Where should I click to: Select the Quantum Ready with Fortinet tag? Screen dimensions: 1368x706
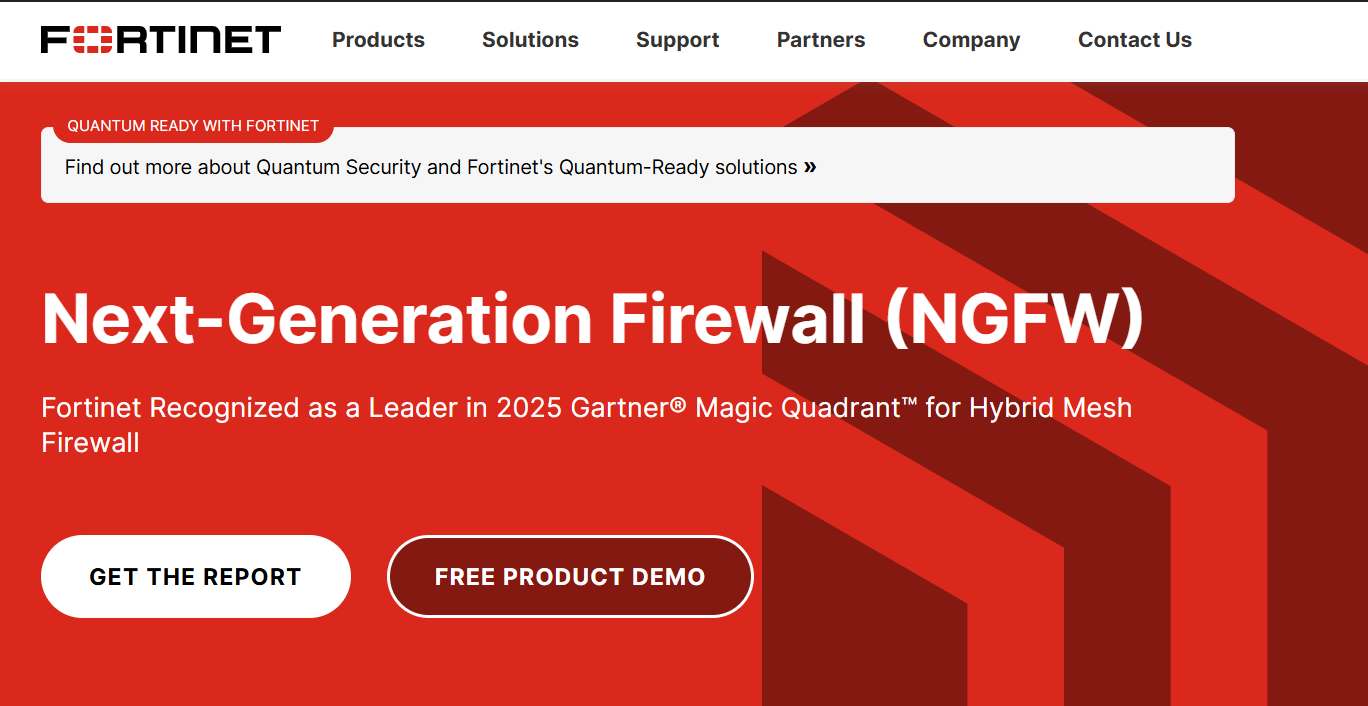pos(193,126)
